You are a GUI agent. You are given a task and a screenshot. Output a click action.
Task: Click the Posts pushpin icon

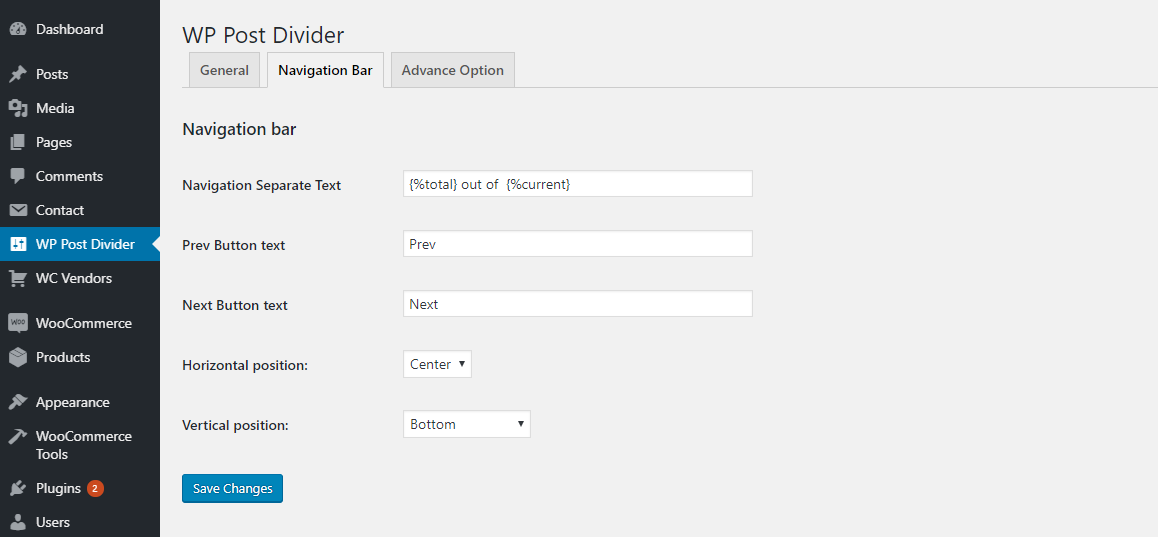(17, 74)
